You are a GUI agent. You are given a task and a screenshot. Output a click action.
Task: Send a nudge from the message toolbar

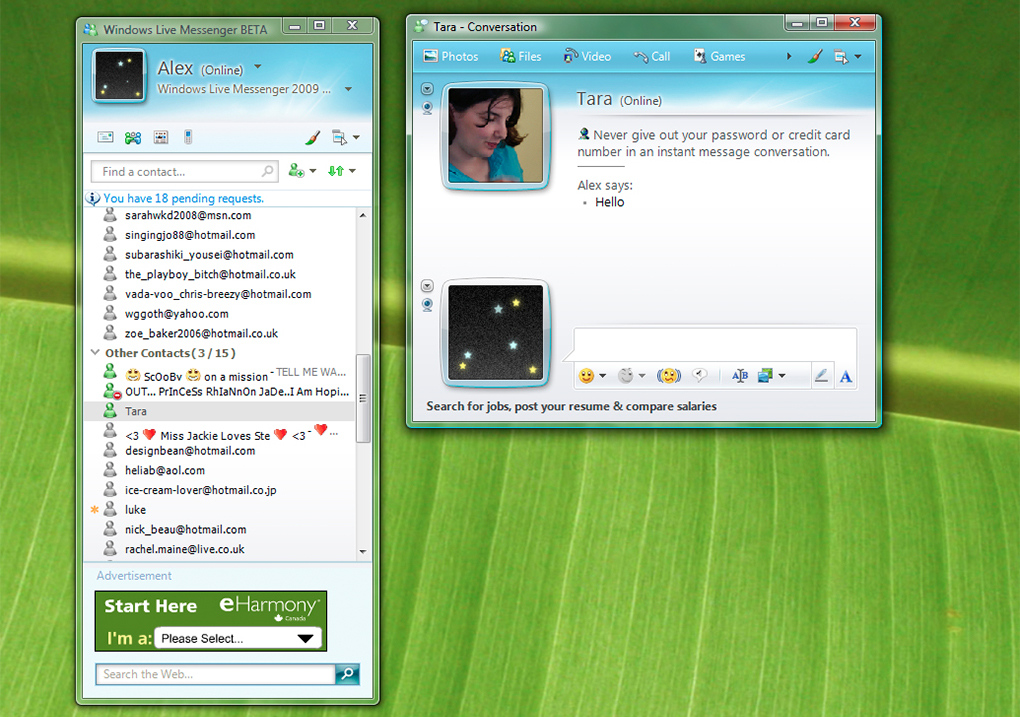tap(668, 376)
